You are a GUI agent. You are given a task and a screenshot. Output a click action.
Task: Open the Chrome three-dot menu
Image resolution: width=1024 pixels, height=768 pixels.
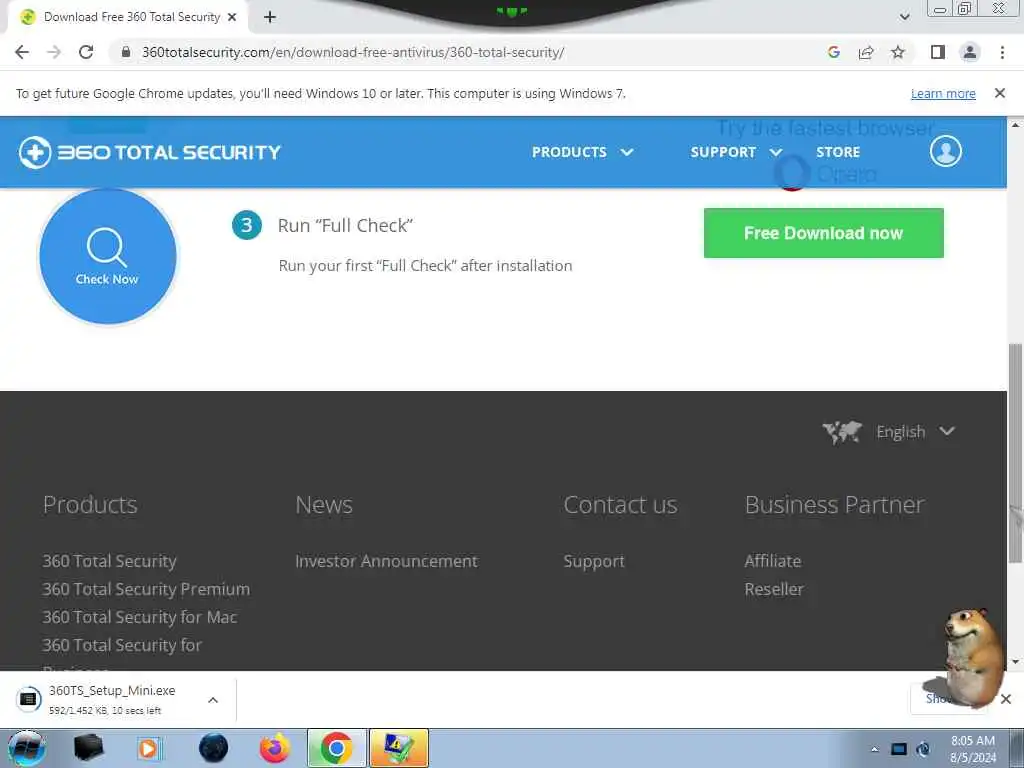point(1002,52)
